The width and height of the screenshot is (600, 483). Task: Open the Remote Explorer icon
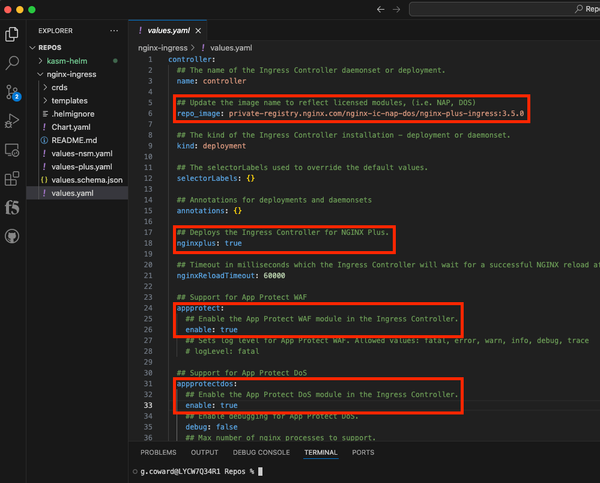(13, 150)
